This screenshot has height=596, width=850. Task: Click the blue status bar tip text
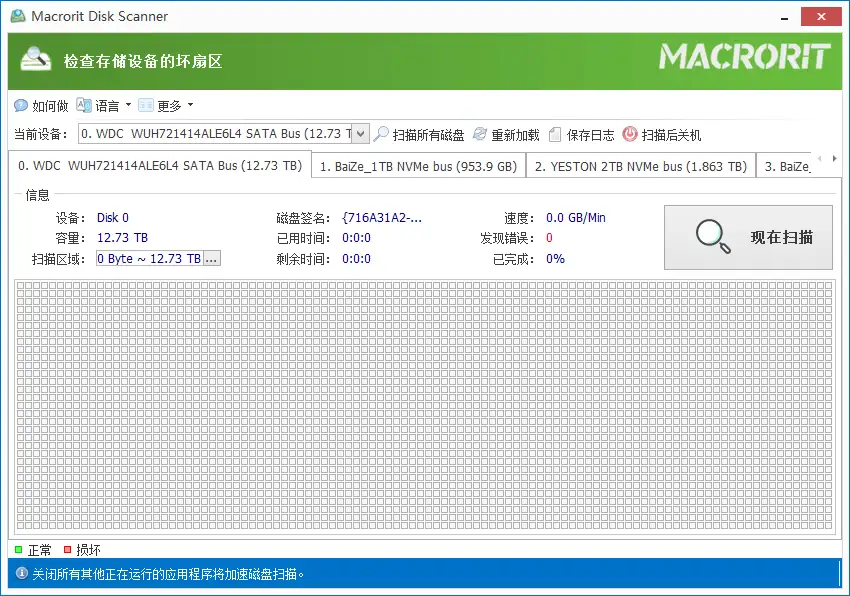168,574
